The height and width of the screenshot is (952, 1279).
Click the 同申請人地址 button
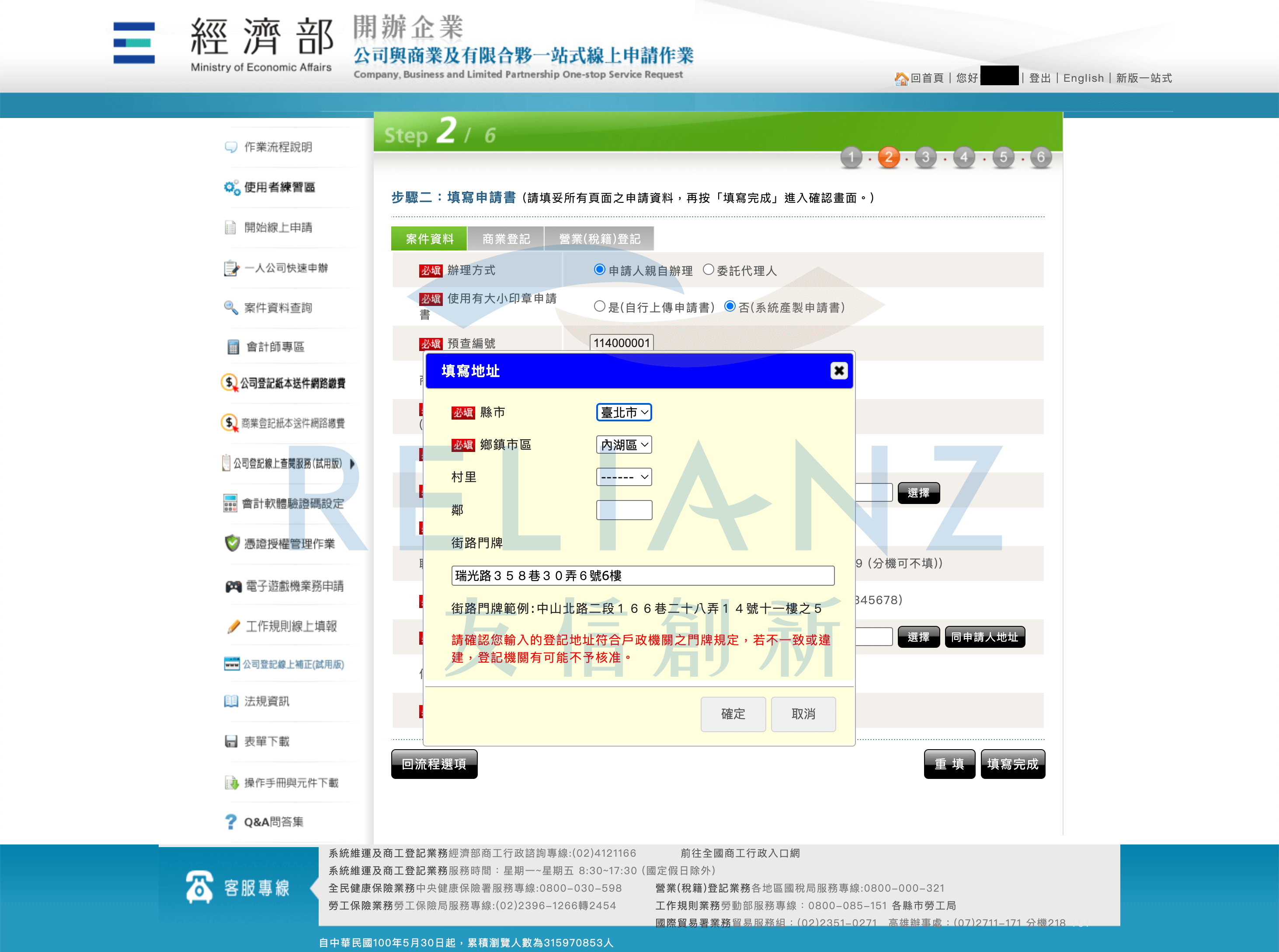[x=984, y=637]
